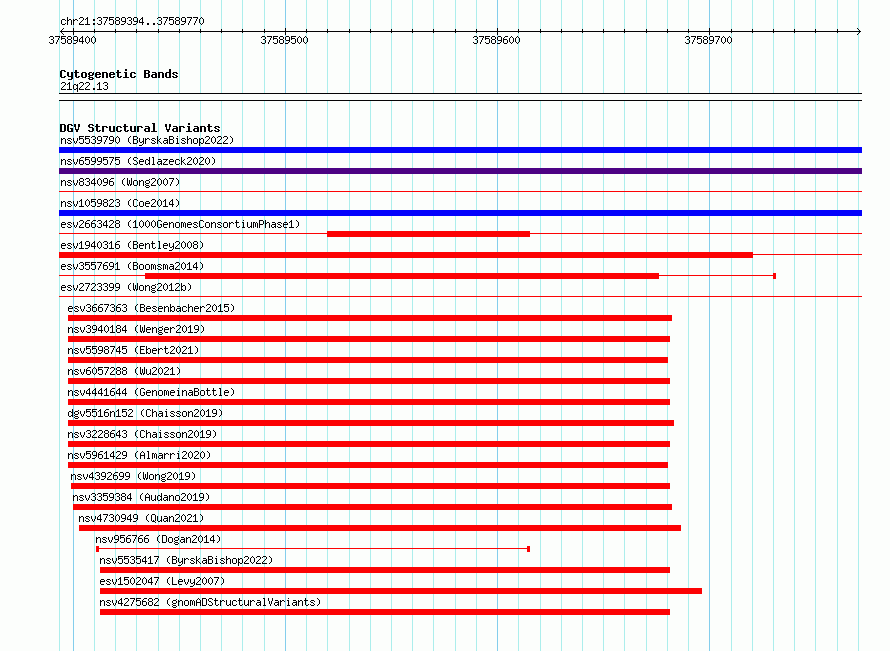Image resolution: width=890 pixels, height=651 pixels.
Task: Click red bar of nsv4441644 (GenomeinaBottle)
Action: 369,402
